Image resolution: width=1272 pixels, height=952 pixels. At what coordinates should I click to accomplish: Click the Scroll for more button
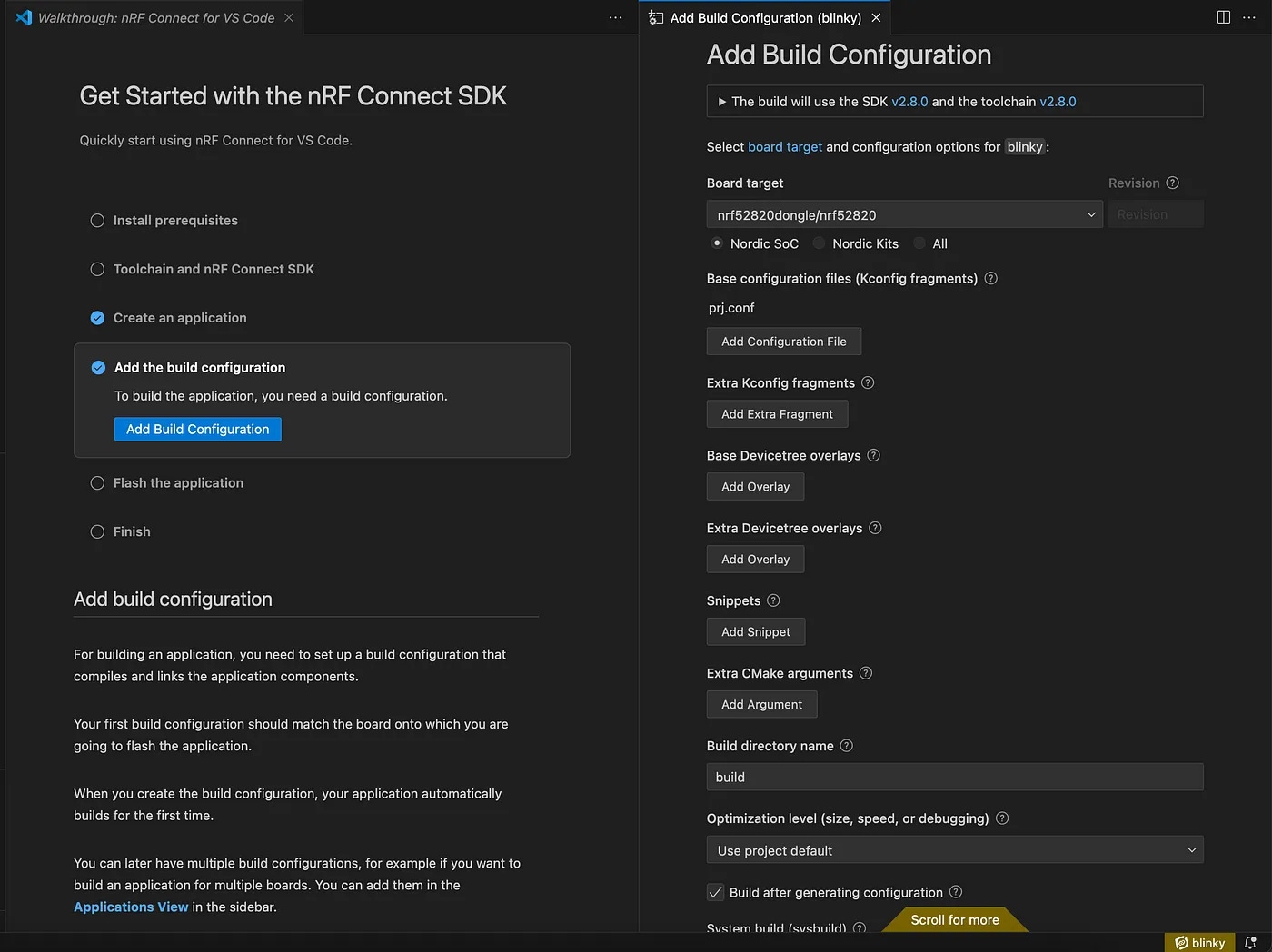[955, 919]
